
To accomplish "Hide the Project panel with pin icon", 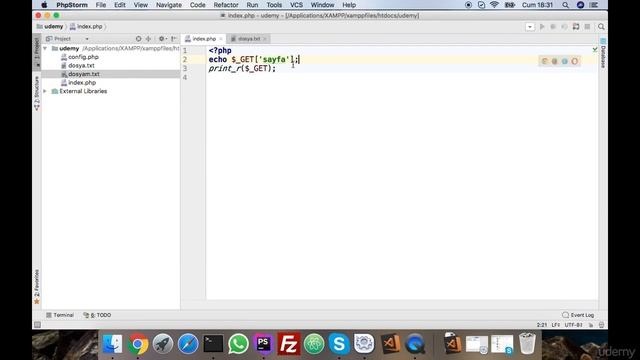I will (x=174, y=39).
